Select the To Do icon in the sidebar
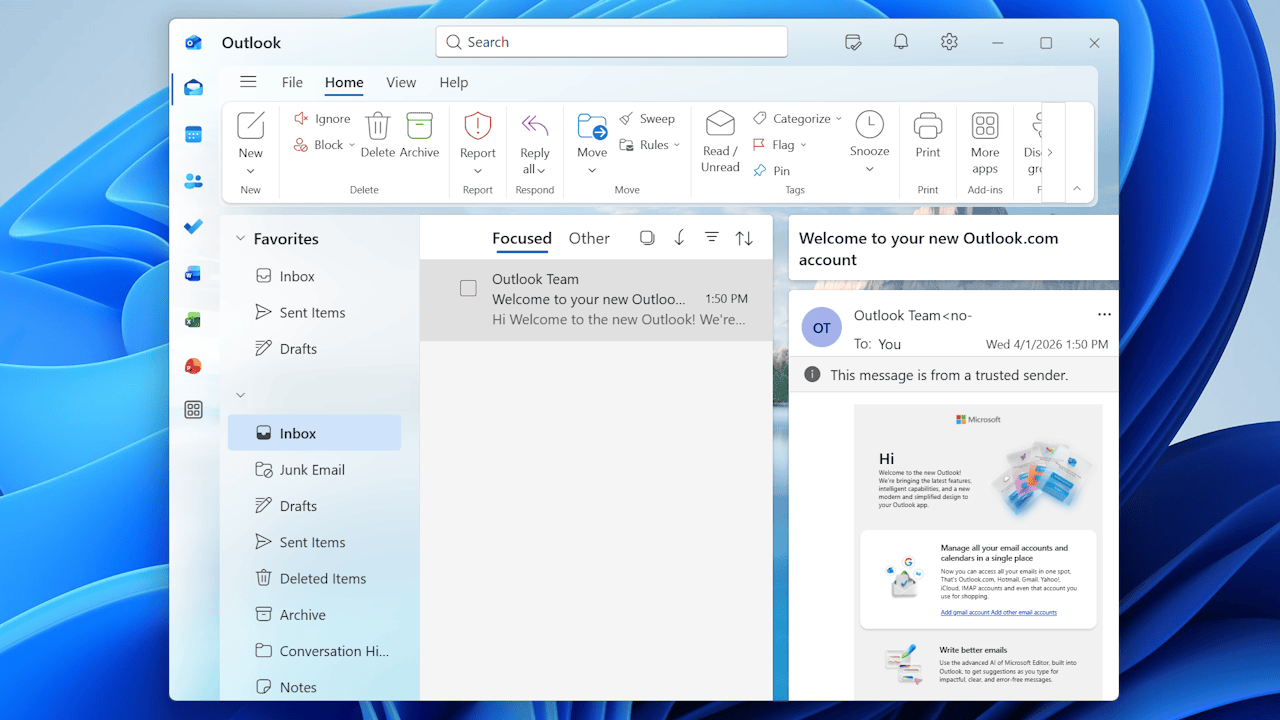 [x=193, y=227]
